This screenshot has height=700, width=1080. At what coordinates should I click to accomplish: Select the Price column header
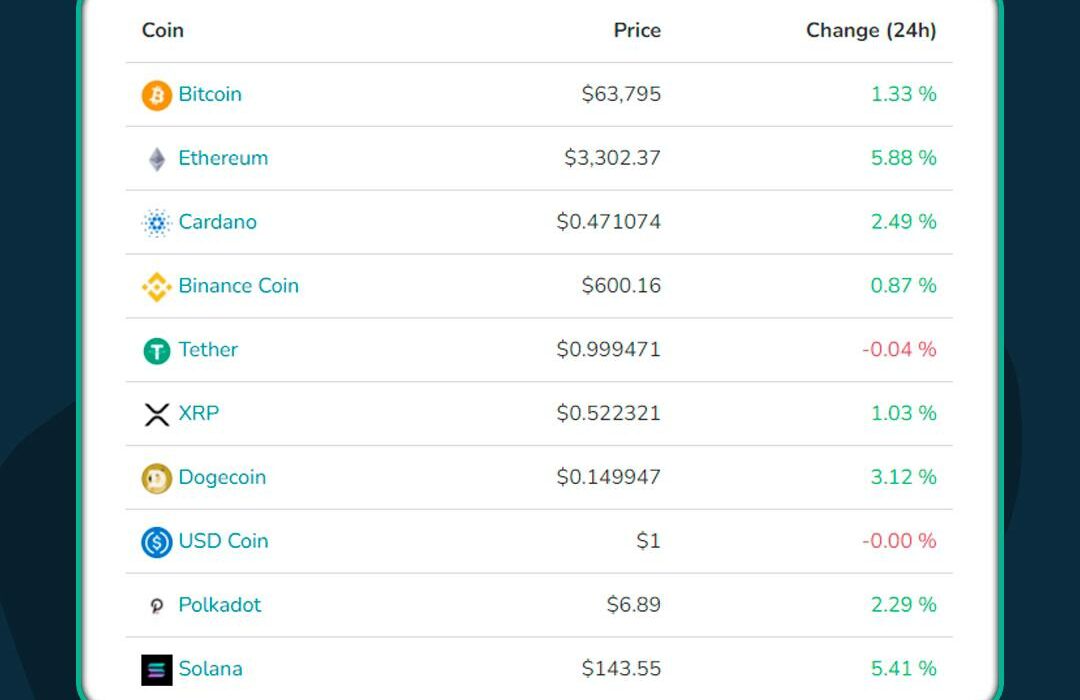point(637,30)
